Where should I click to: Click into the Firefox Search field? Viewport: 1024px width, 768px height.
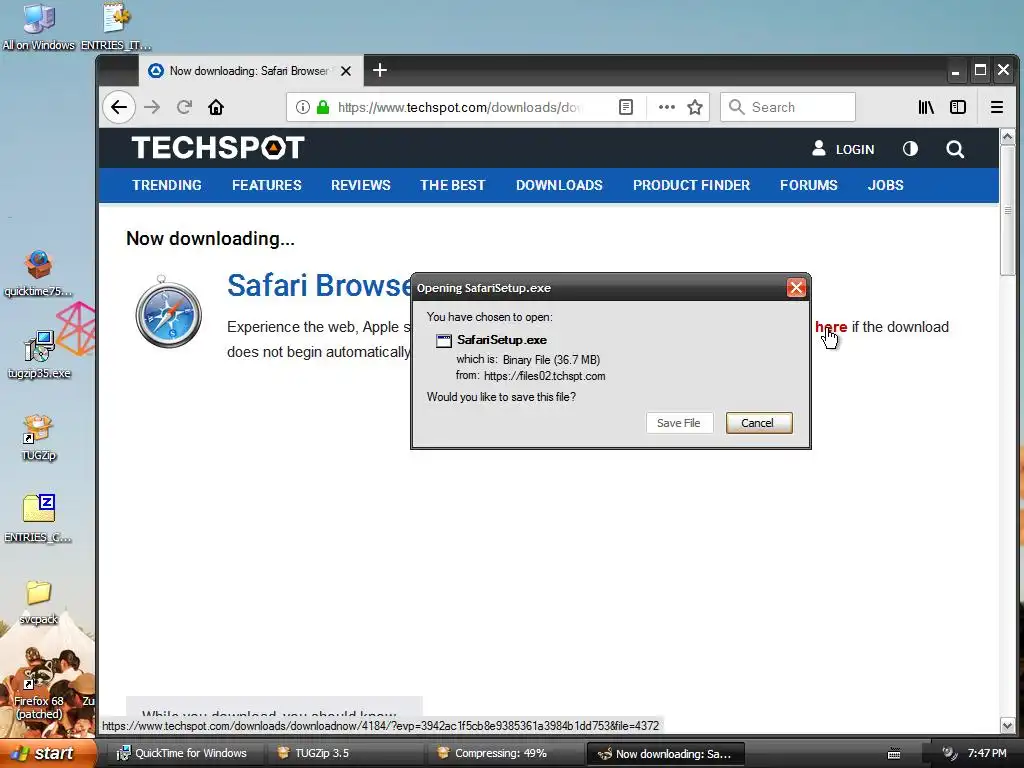[x=788, y=107]
